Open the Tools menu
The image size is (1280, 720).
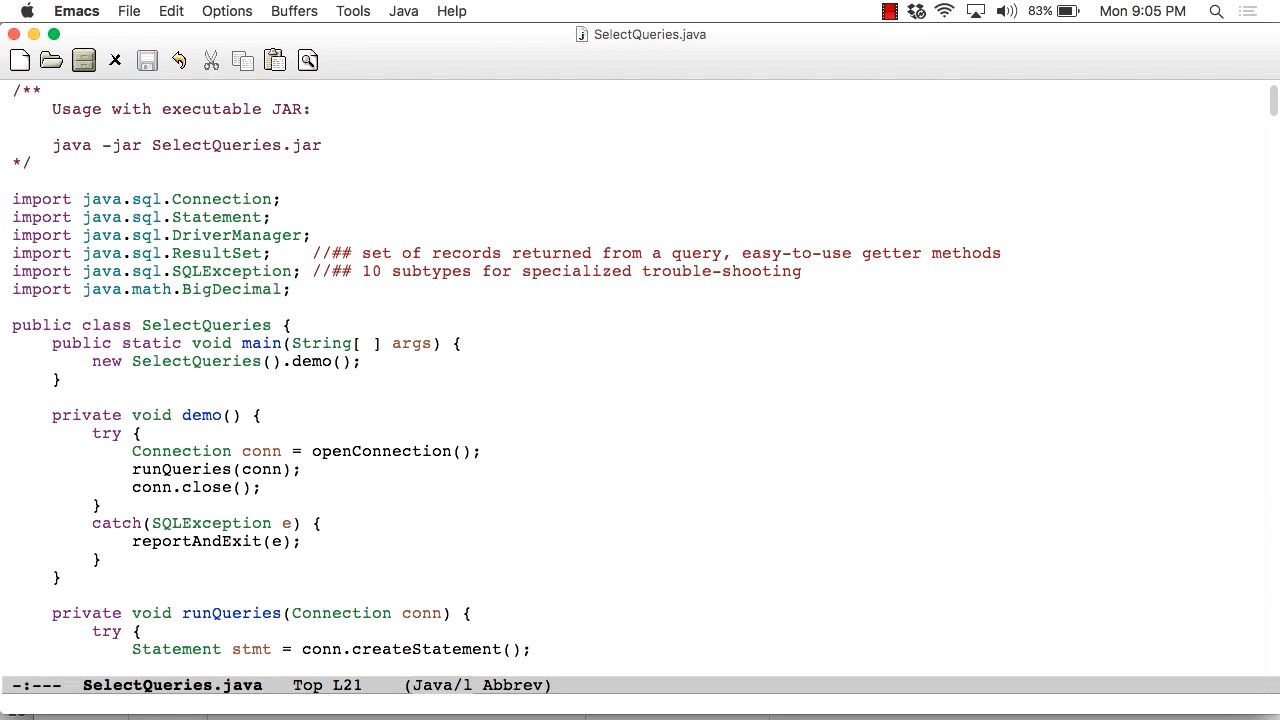pyautogui.click(x=353, y=11)
